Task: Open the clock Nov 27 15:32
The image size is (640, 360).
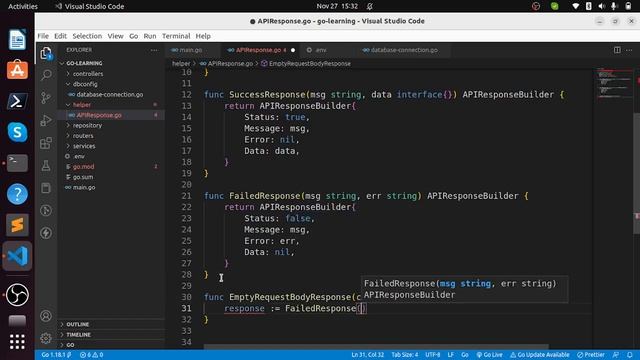Action: 337,6
